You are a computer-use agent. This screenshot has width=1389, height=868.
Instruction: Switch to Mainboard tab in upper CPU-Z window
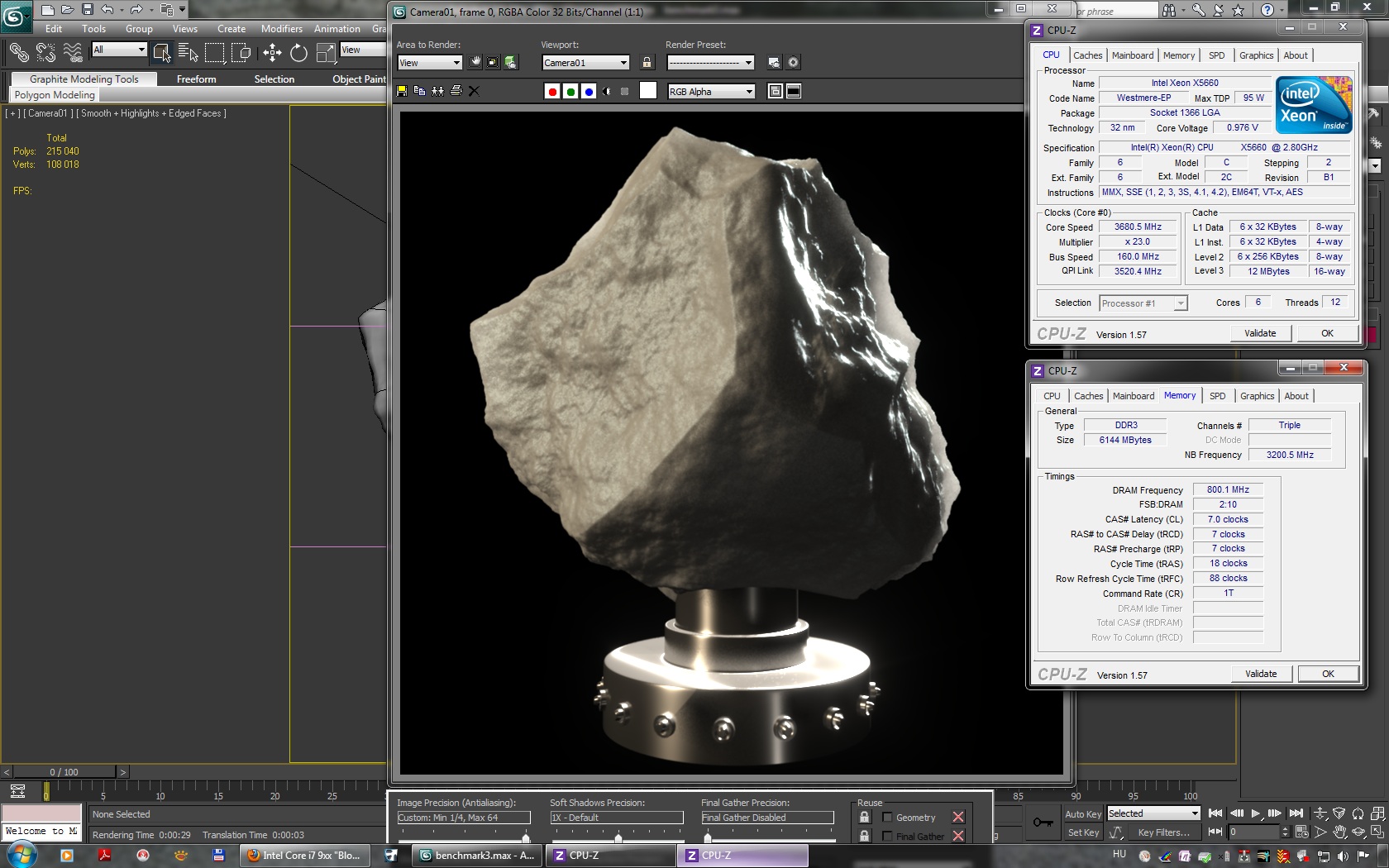click(1132, 55)
